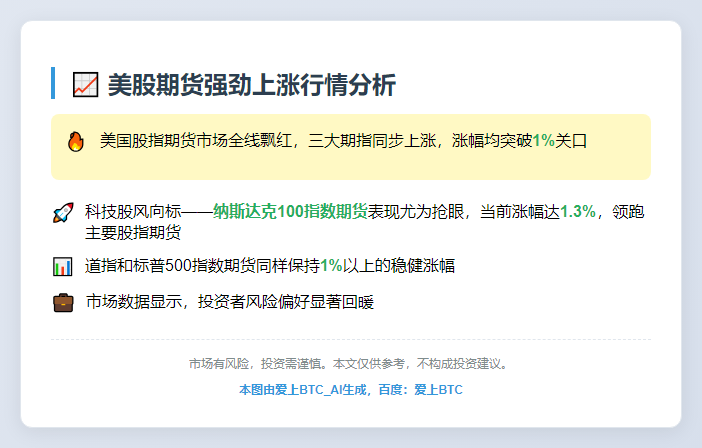
Task: Click the fire emoji in yellow banner
Action: 76,141
